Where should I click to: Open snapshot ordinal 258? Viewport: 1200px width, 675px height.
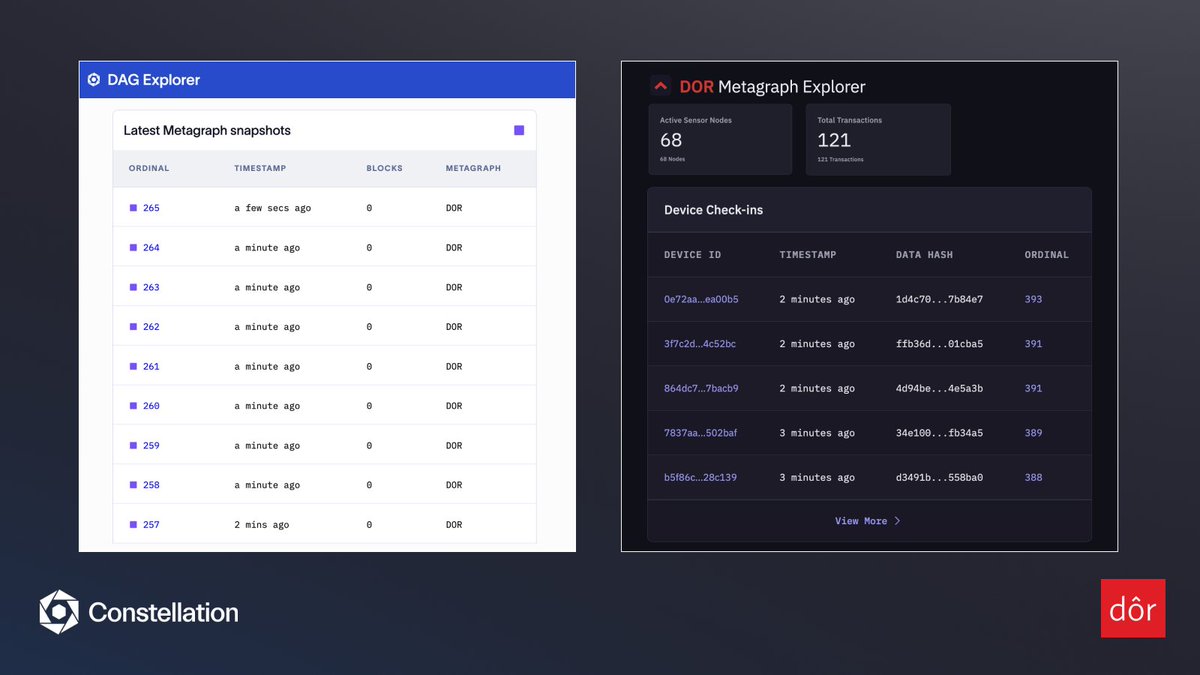point(151,485)
